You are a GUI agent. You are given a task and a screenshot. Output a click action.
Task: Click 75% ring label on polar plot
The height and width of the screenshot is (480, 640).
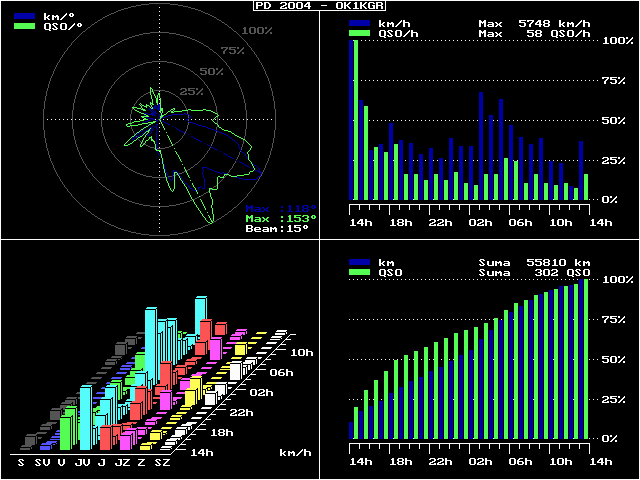tap(232, 51)
